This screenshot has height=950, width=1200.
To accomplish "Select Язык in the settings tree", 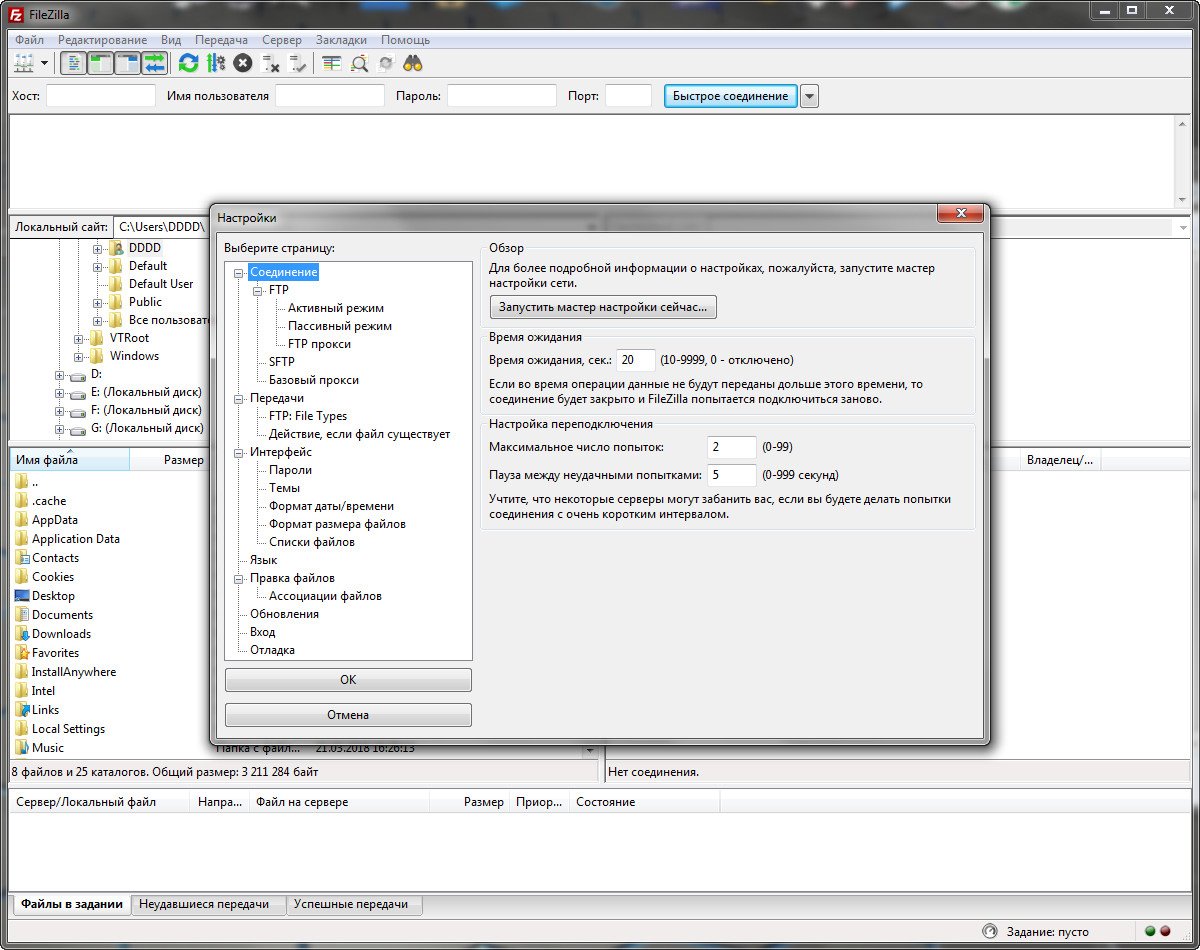I will tap(264, 560).
